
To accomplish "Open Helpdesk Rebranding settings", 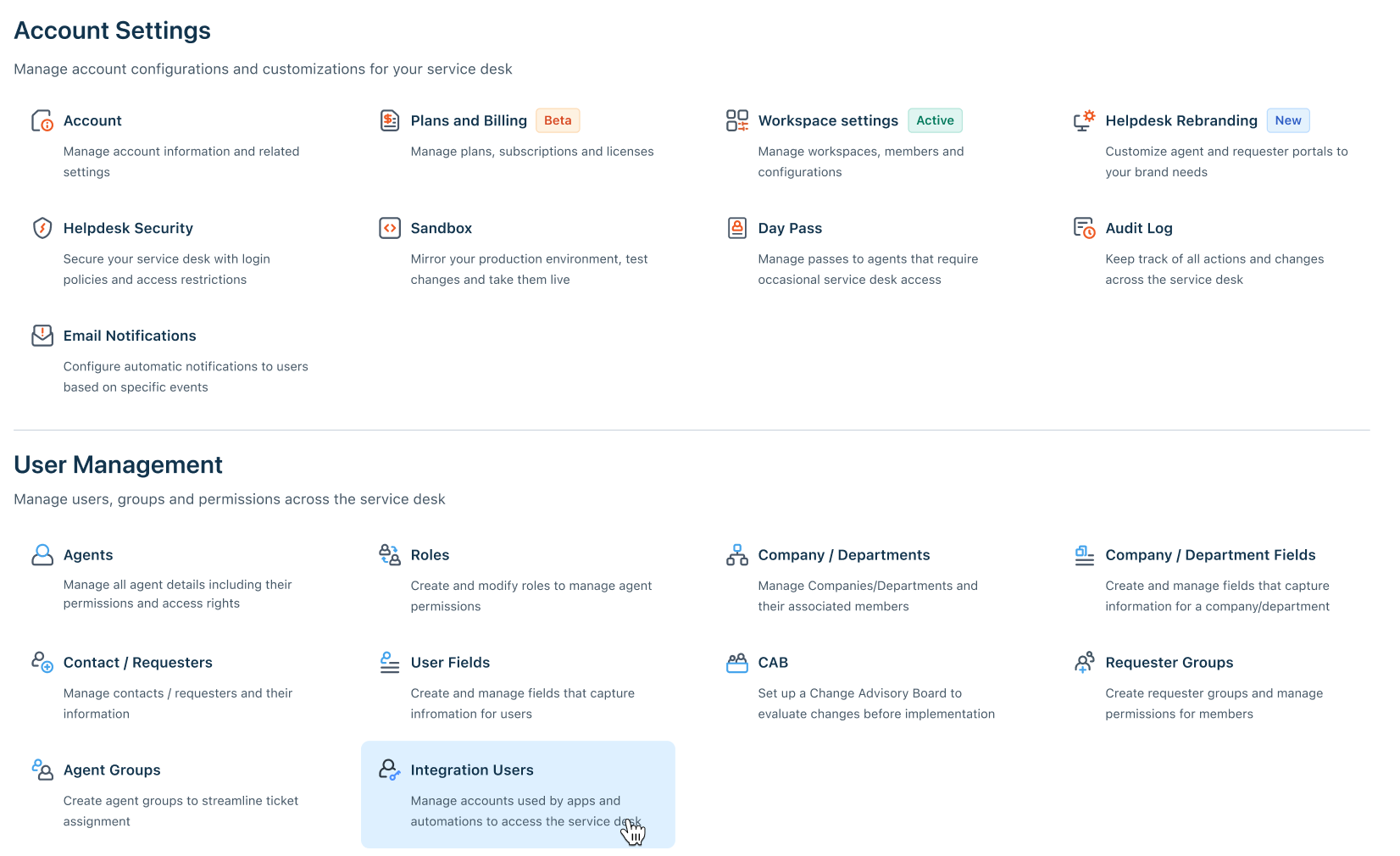I will pyautogui.click(x=1181, y=120).
